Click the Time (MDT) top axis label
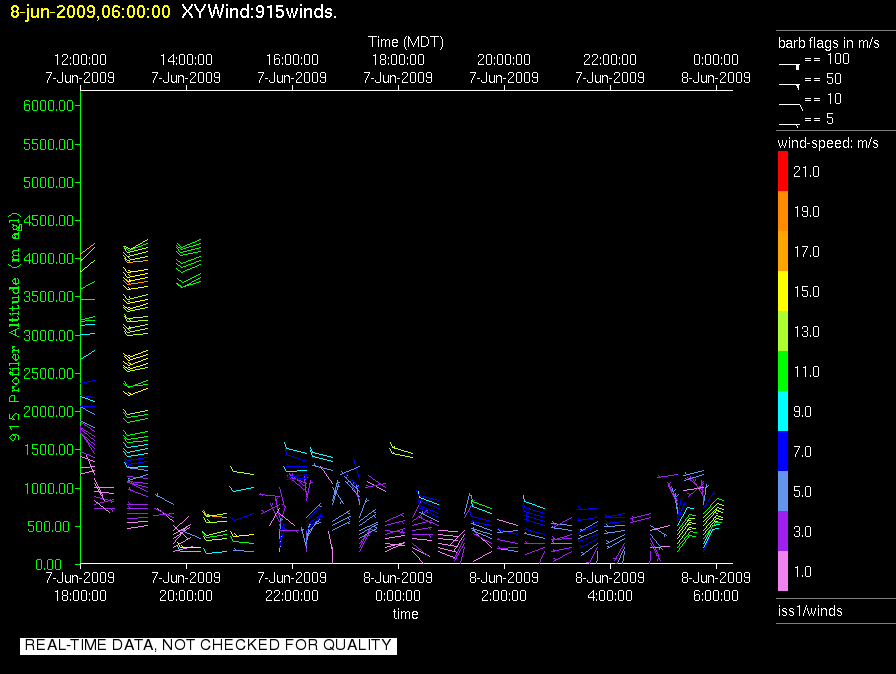 tap(405, 42)
